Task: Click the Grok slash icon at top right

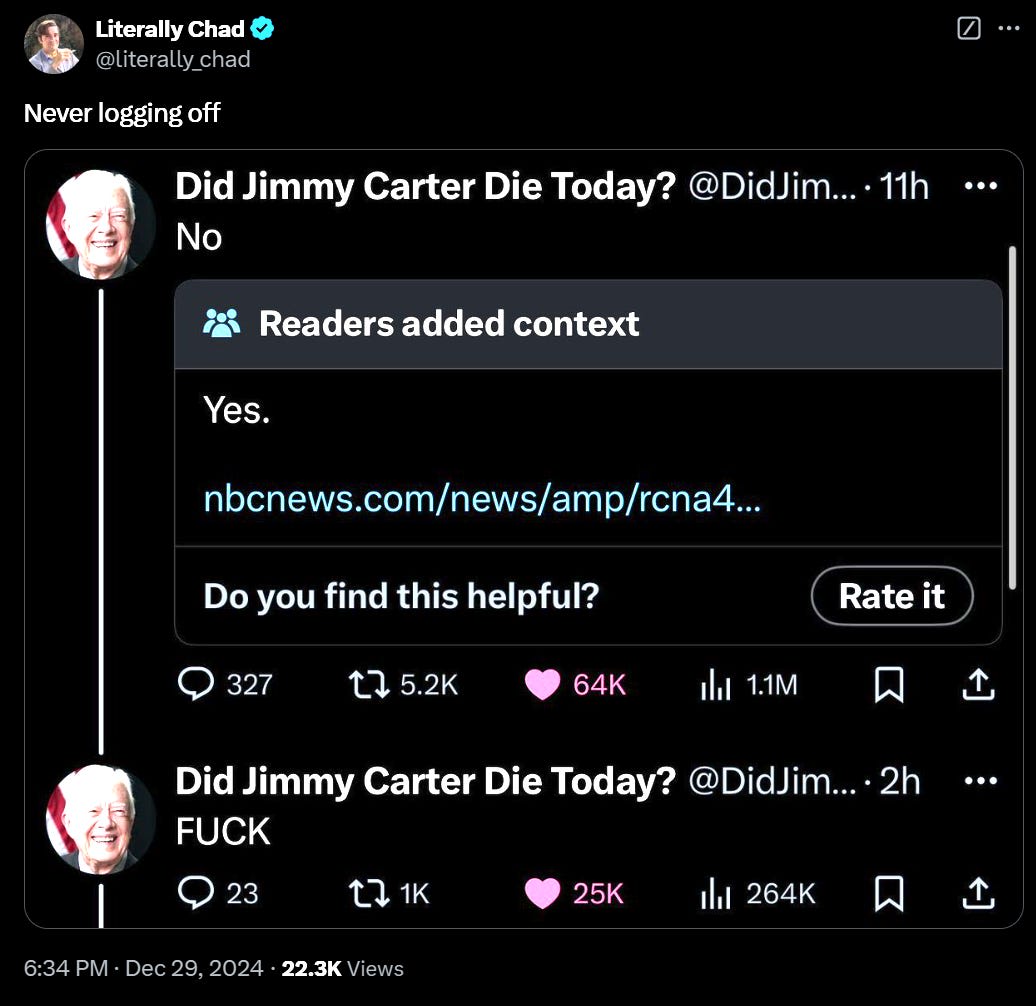Action: [x=968, y=29]
